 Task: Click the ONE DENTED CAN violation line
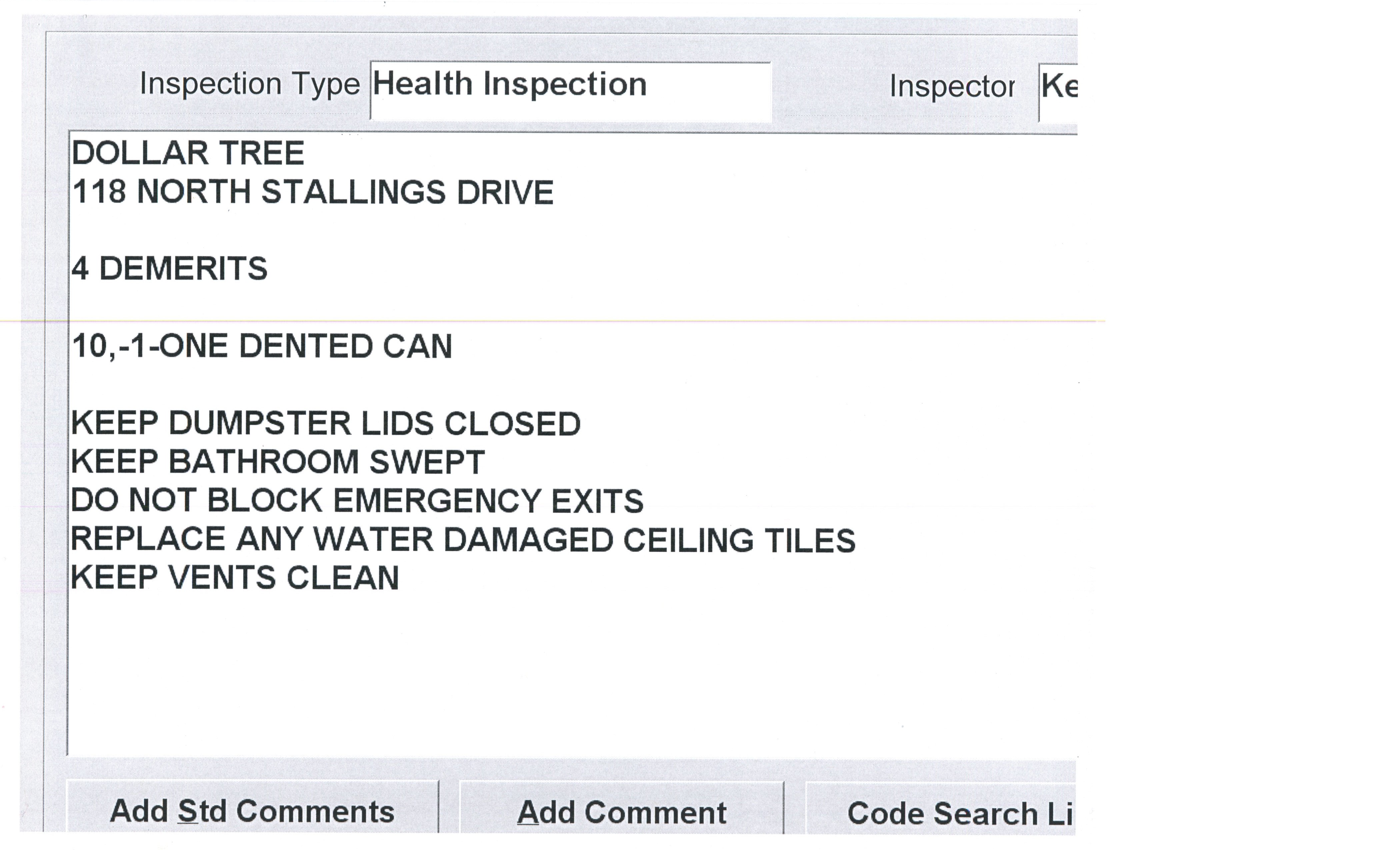262,346
